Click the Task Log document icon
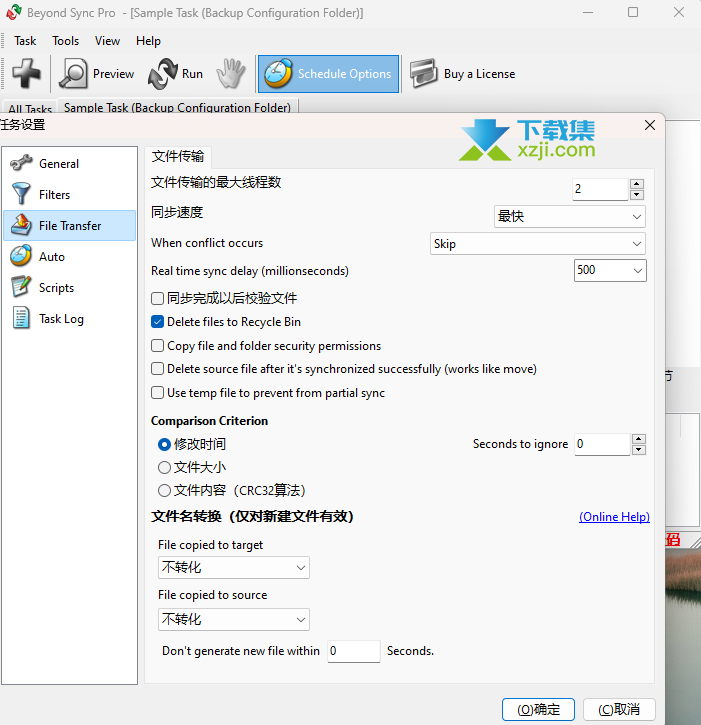Viewport: 701px width, 725px height. pyautogui.click(x=21, y=318)
